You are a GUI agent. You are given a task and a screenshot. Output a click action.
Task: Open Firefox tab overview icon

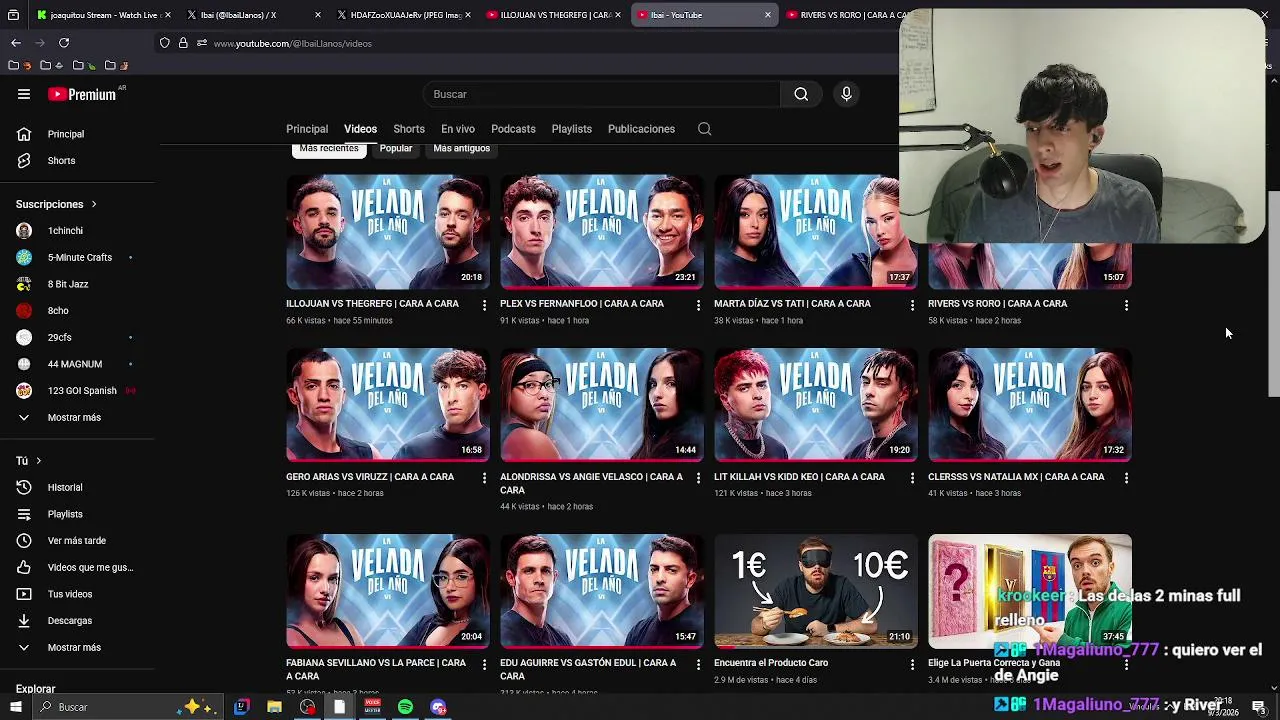pyautogui.click(x=13, y=15)
